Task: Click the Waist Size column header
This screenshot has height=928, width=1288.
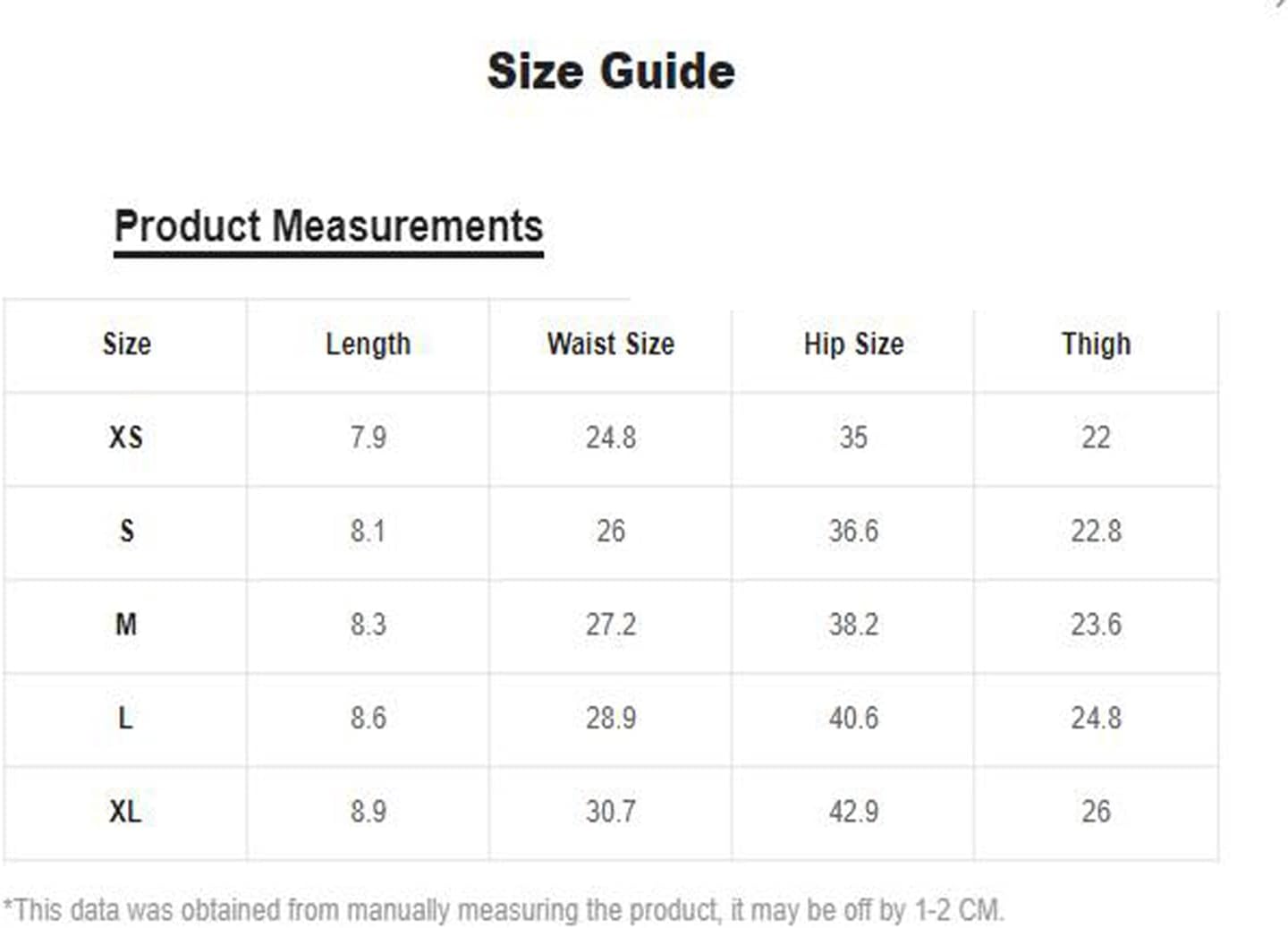Action: [x=611, y=344]
